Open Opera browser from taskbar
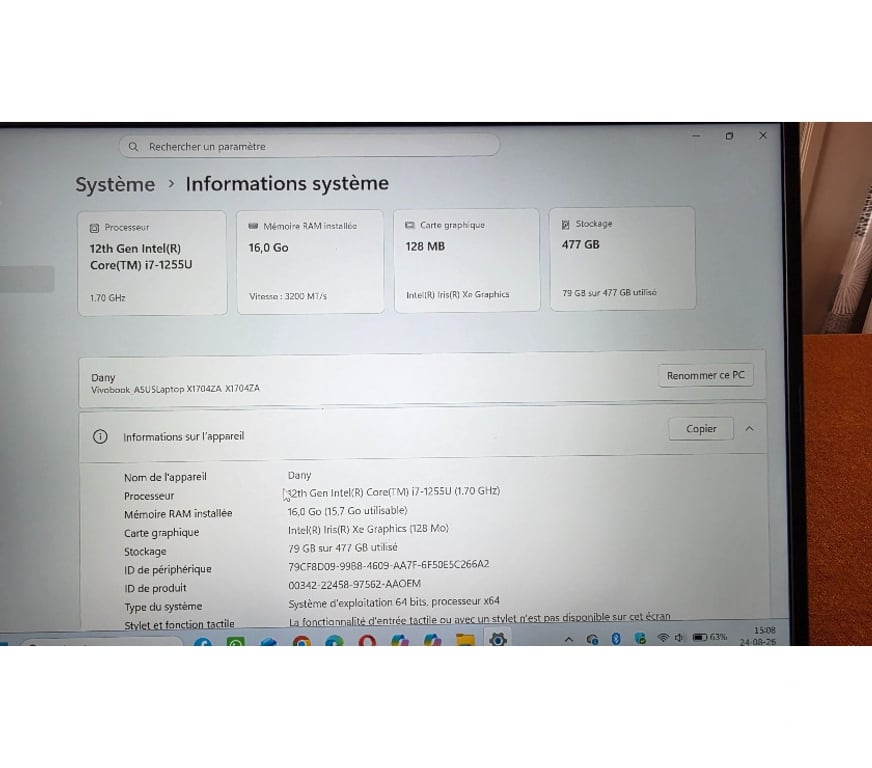This screenshot has width=872, height=768. click(x=367, y=641)
